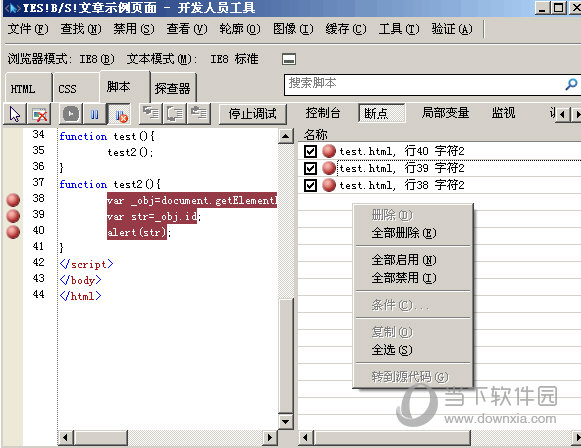The width and height of the screenshot is (581, 448).
Task: Click code line '</script>'
Action: [86, 264]
